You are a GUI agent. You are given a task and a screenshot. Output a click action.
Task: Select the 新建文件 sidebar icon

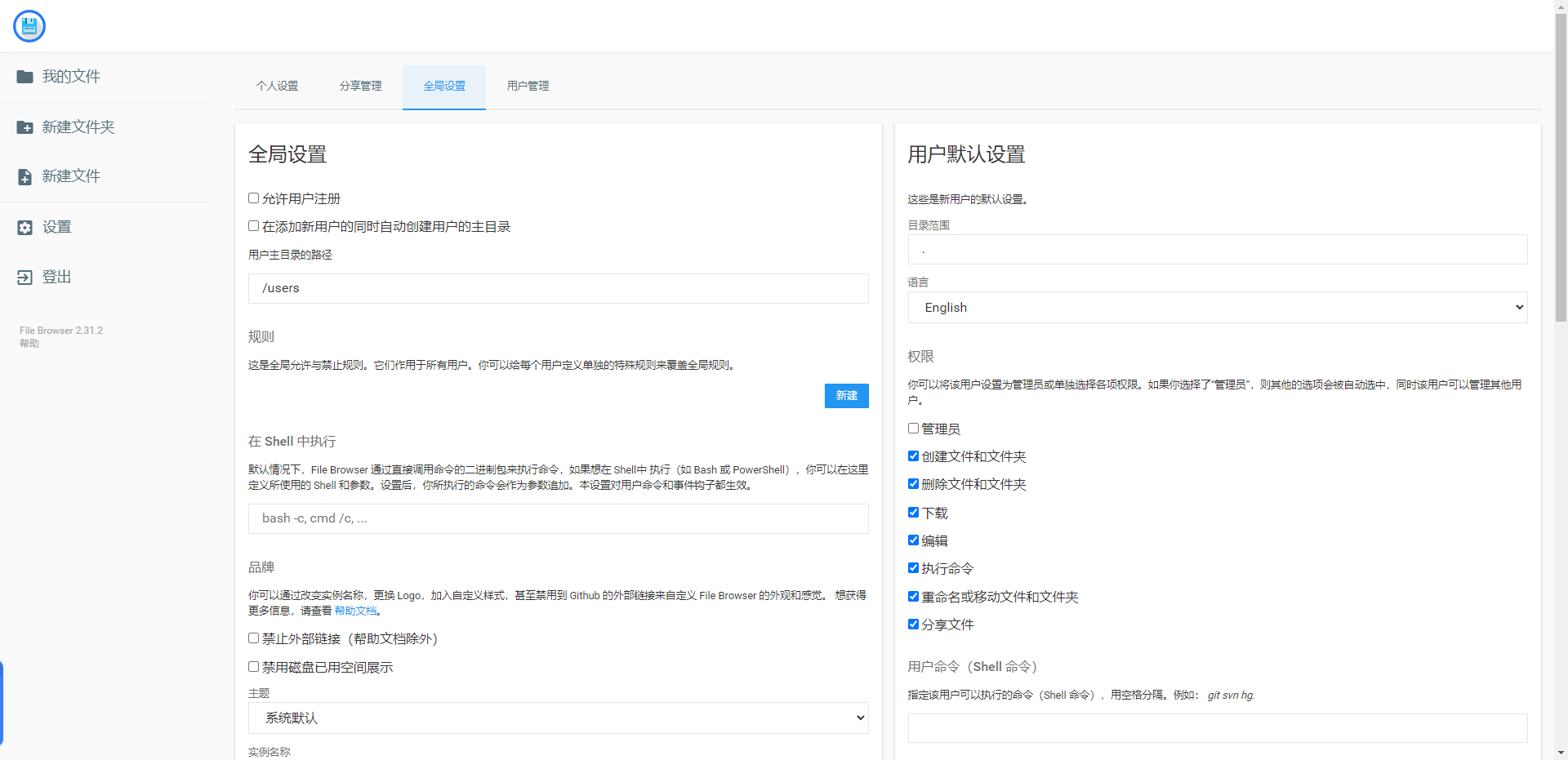pos(24,176)
